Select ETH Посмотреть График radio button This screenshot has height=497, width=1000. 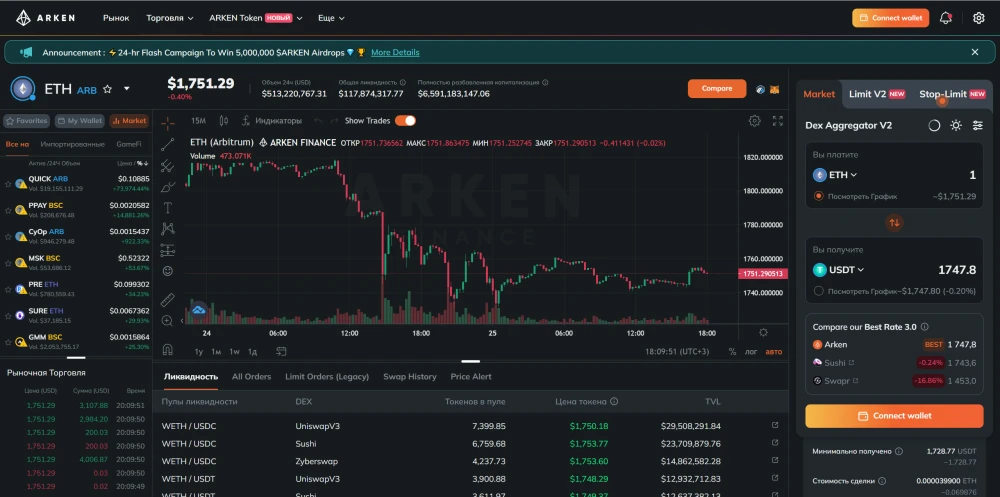click(x=819, y=196)
